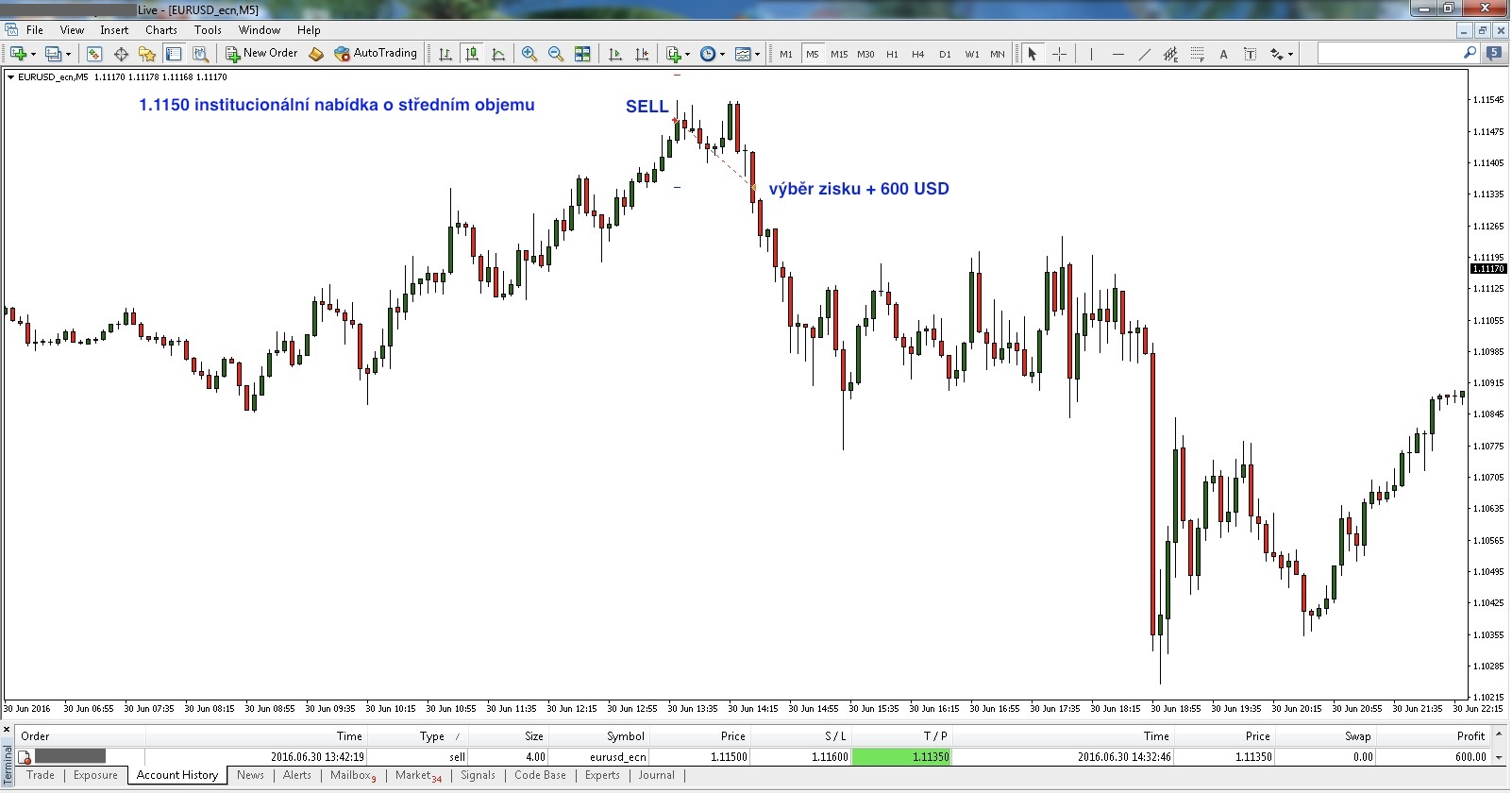Screen dimensions: 1512x793
Task: Open the Navigator star-folder icon
Action: 147,54
